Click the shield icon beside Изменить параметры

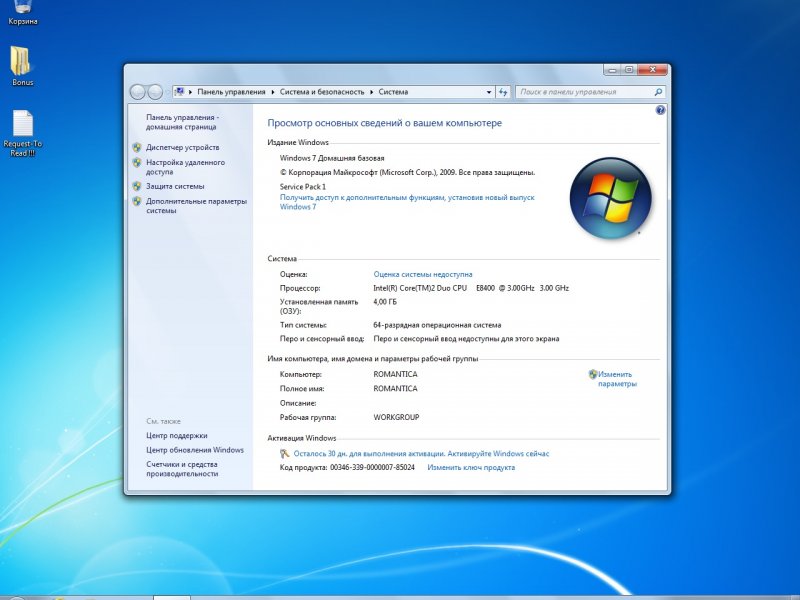point(592,374)
